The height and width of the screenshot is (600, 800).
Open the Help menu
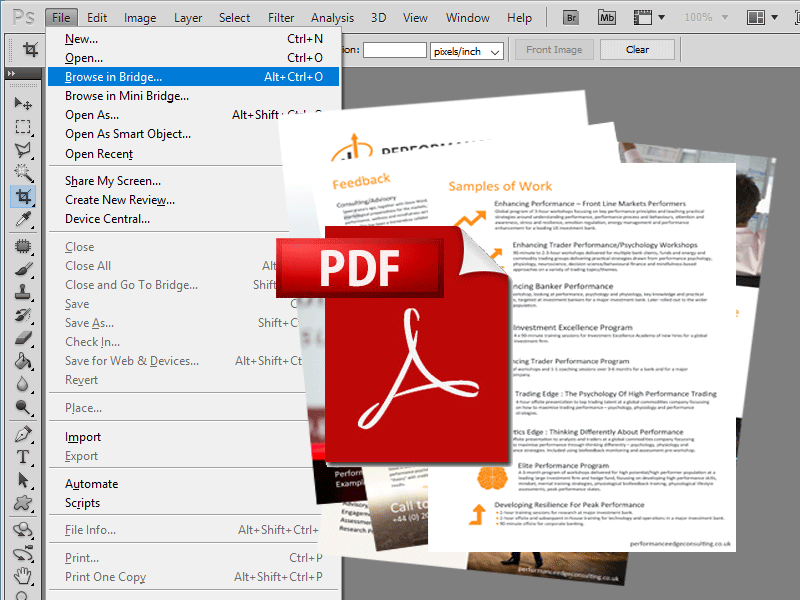[519, 17]
